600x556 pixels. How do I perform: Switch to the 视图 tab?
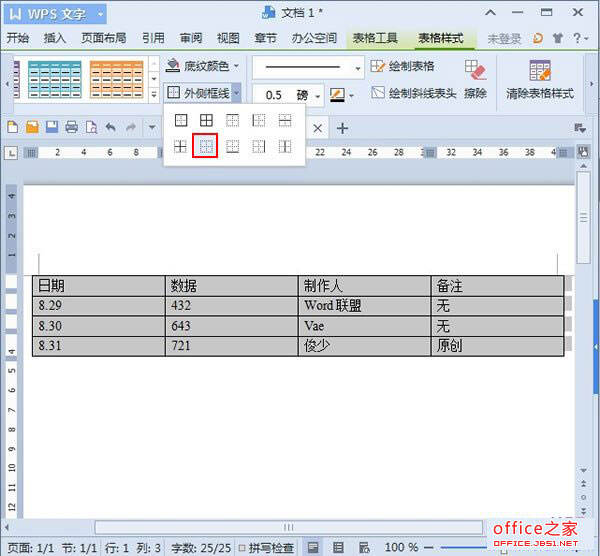tap(228, 38)
